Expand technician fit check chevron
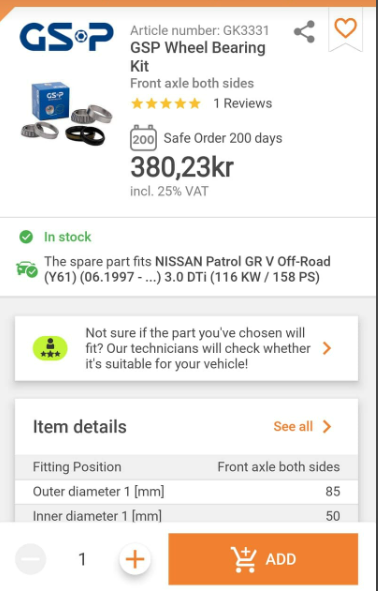 point(327,348)
